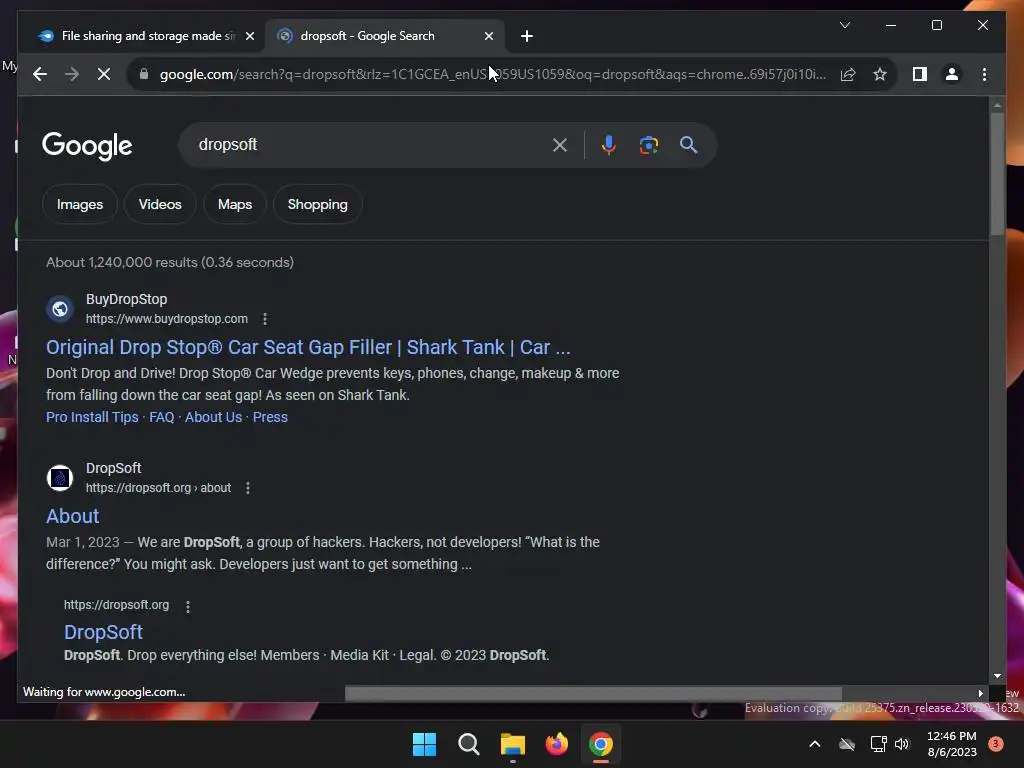Click the DropSoft site name above about URL
The width and height of the screenshot is (1024, 768).
[114, 468]
